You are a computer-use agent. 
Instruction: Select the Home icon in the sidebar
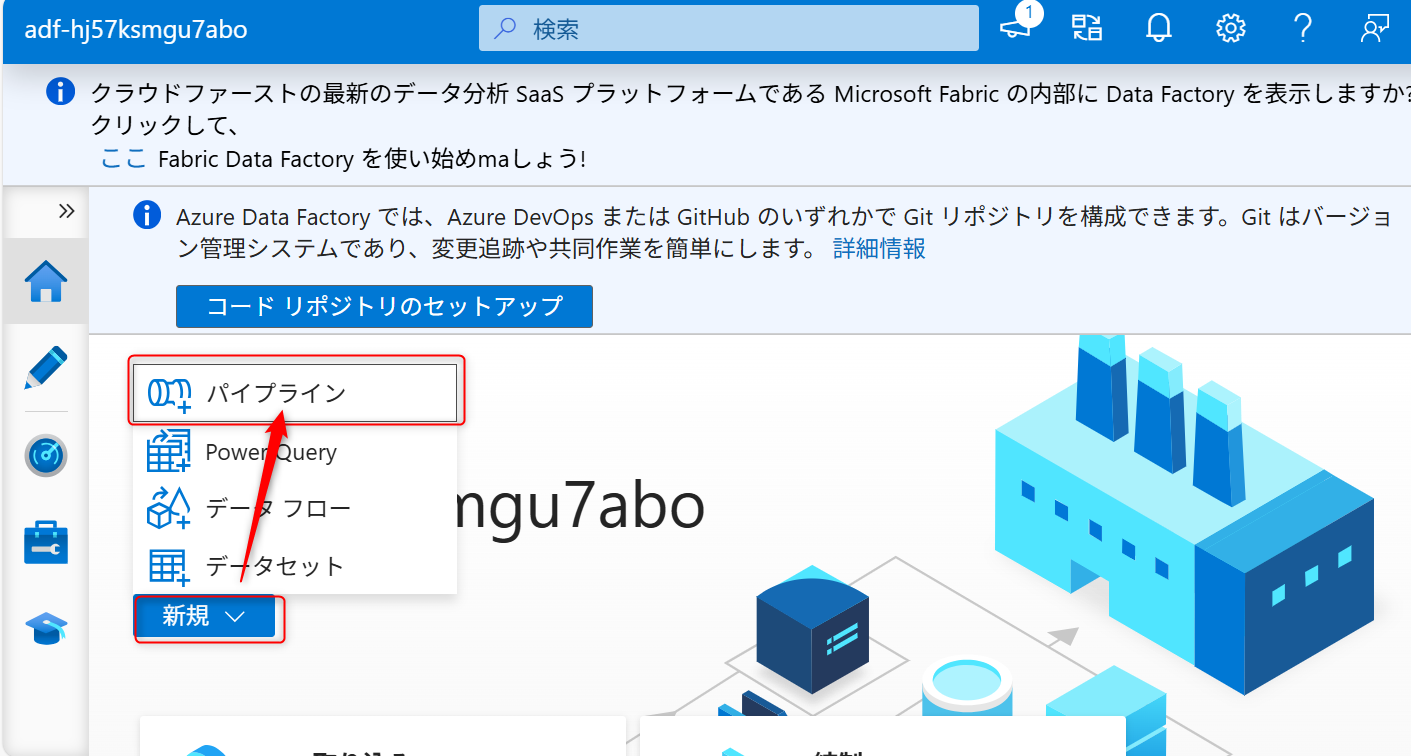click(45, 282)
